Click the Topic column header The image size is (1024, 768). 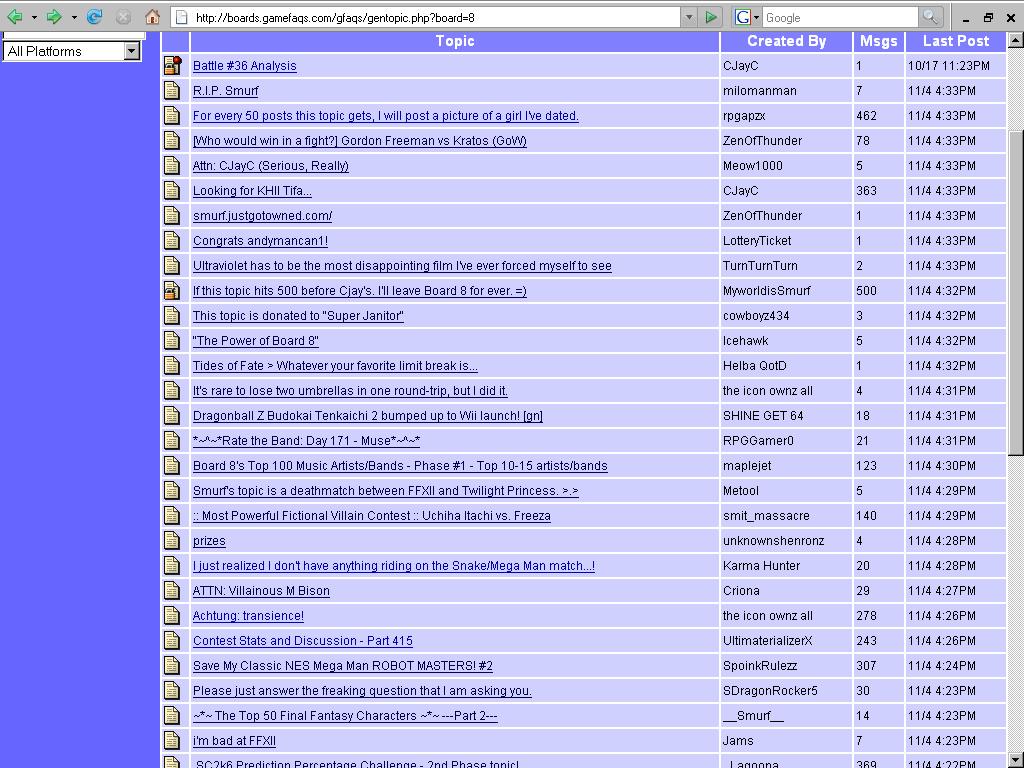[x=454, y=41]
